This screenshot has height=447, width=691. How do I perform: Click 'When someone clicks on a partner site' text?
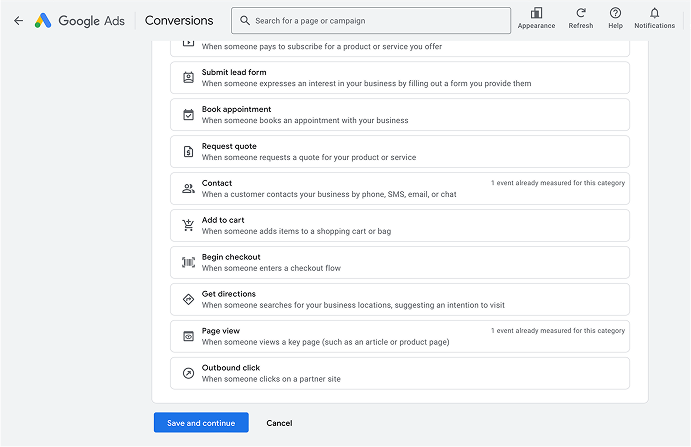(x=271, y=379)
